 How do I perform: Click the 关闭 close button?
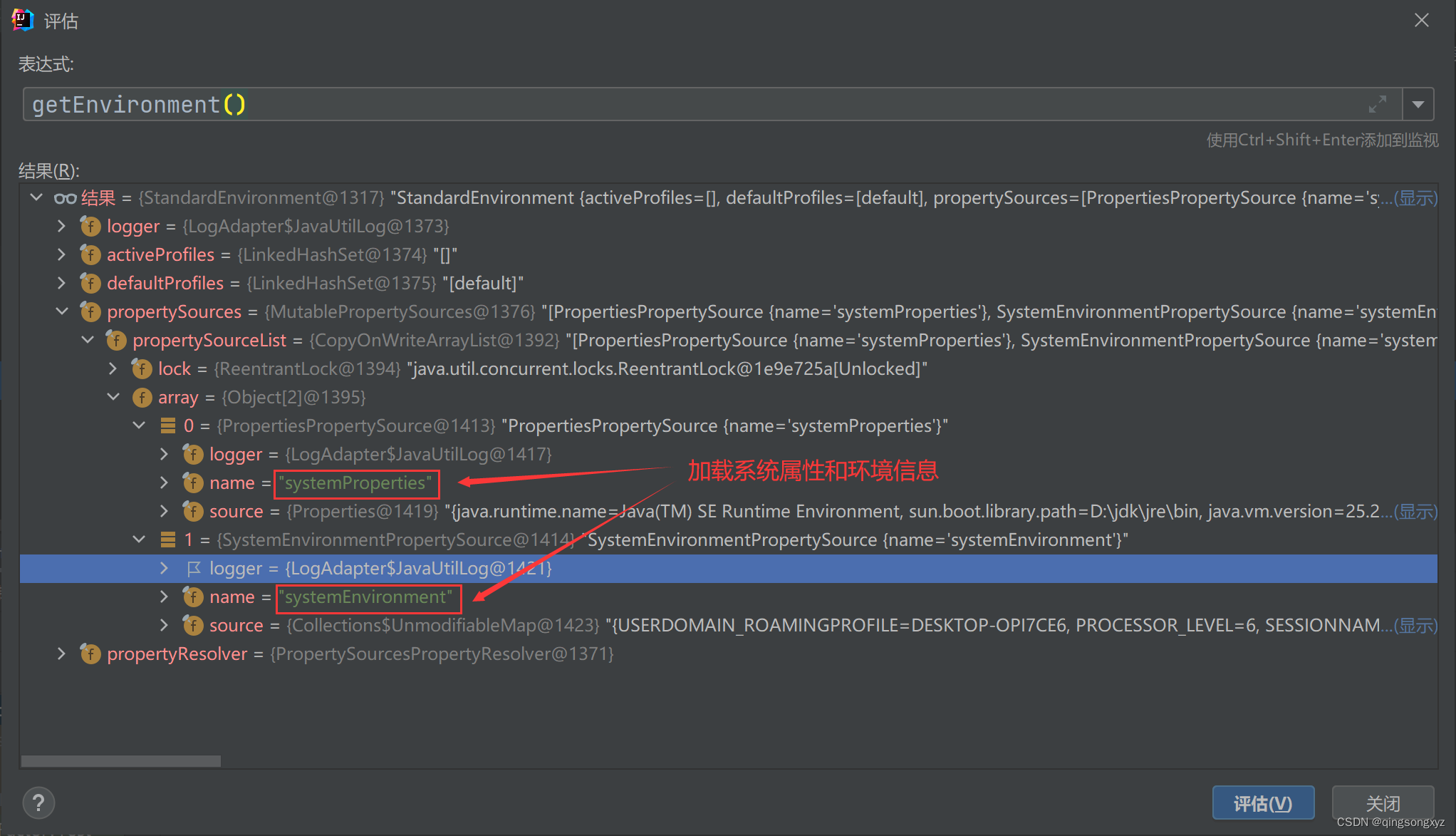pos(1383,803)
